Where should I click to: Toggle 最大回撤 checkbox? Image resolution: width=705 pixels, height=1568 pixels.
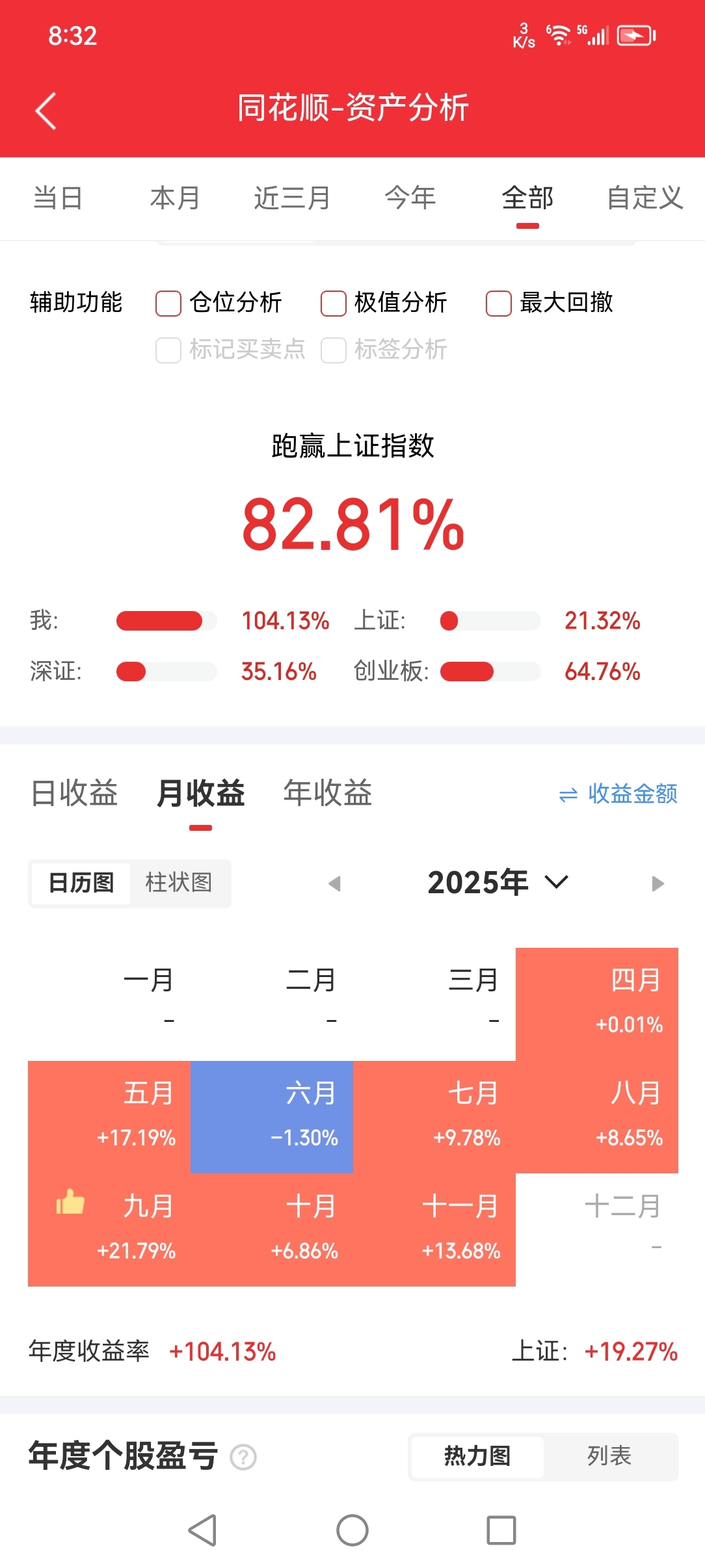499,303
